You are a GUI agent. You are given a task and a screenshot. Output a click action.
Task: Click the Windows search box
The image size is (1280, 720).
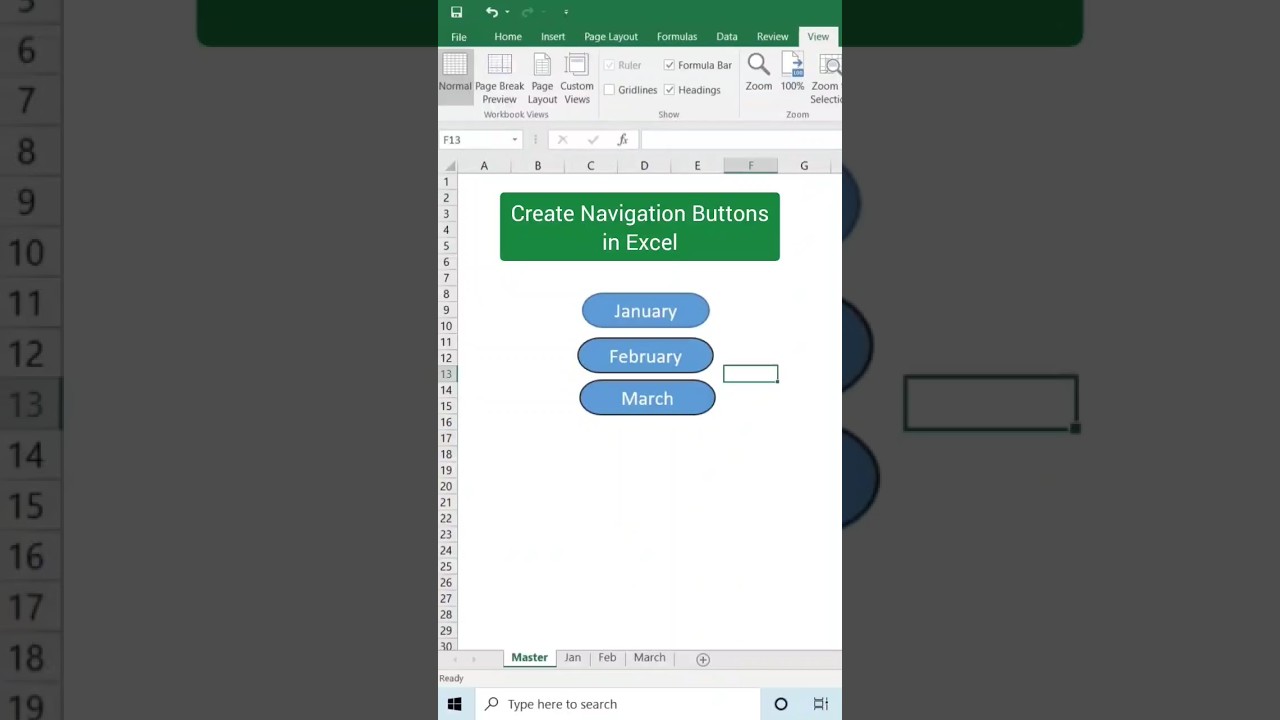pyautogui.click(x=618, y=704)
